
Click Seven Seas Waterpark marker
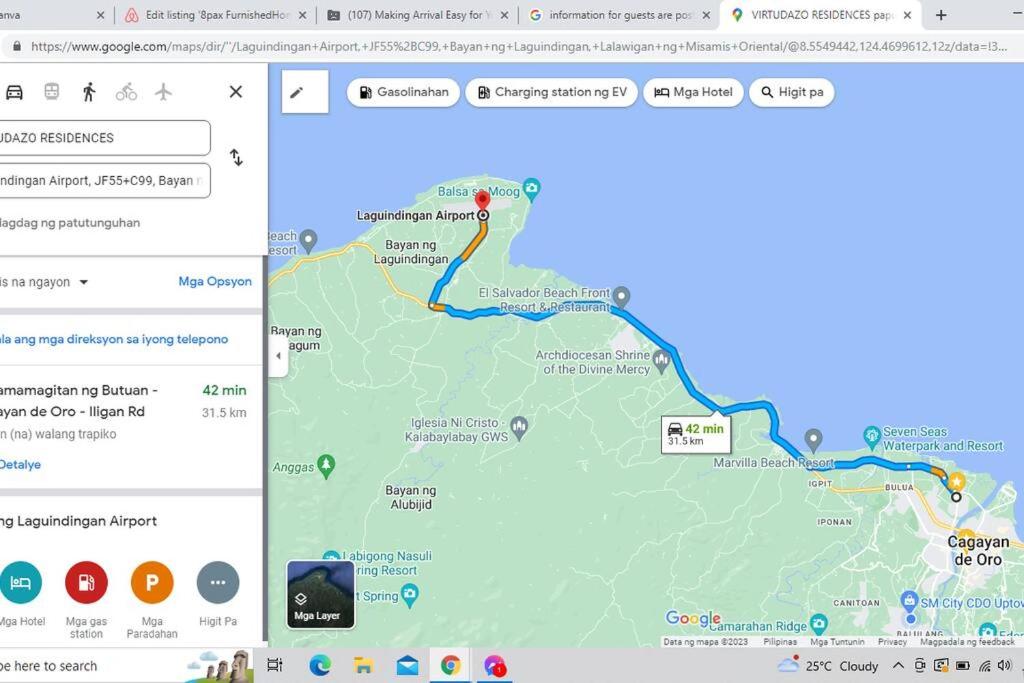point(872,436)
